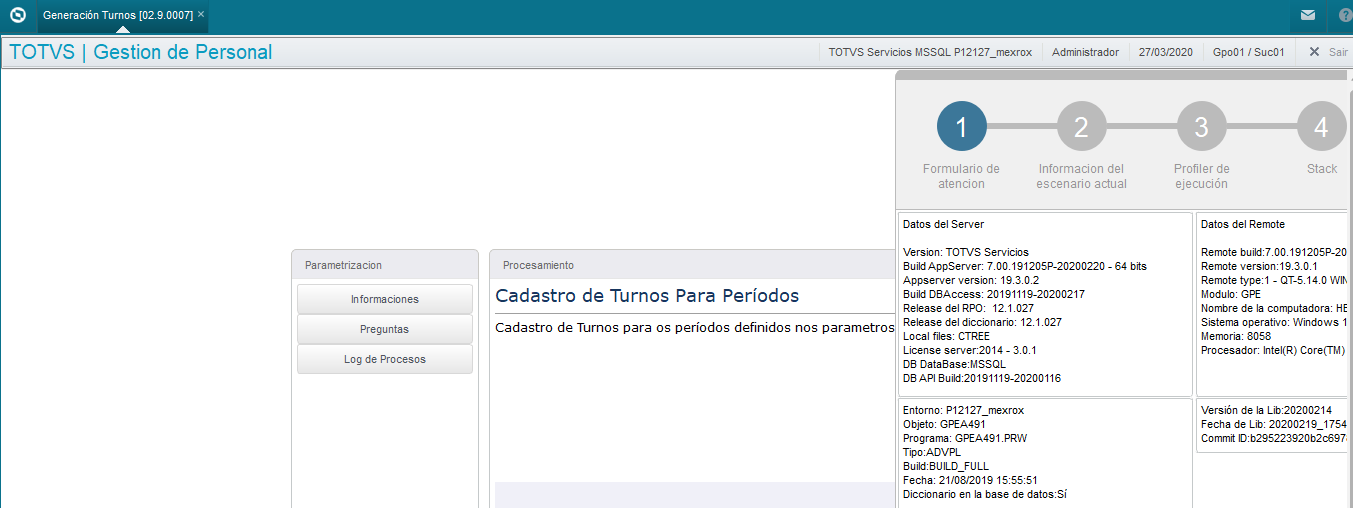
Task: Open the Log de Procesos button
Action: coord(385,359)
